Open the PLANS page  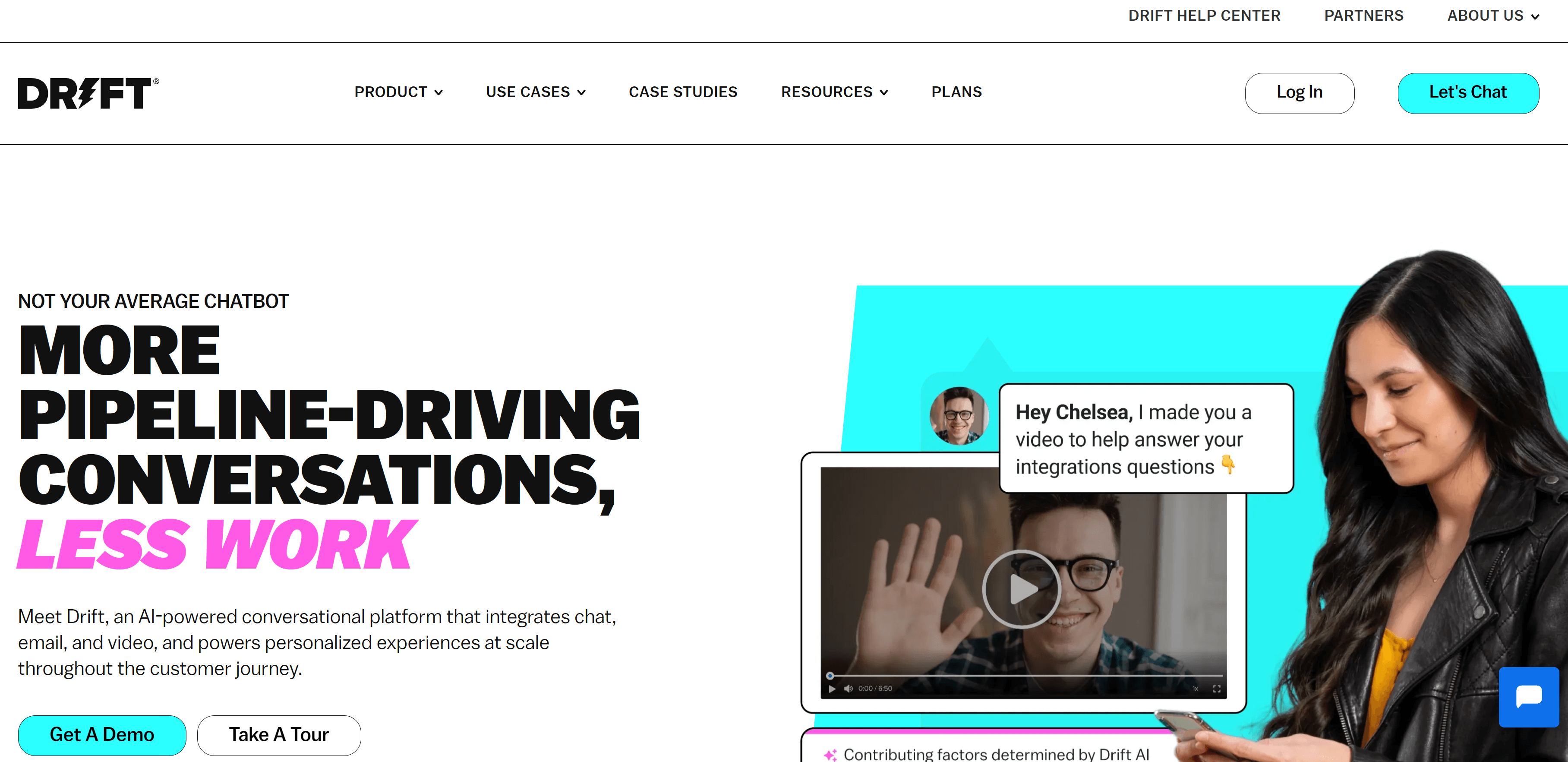(956, 92)
